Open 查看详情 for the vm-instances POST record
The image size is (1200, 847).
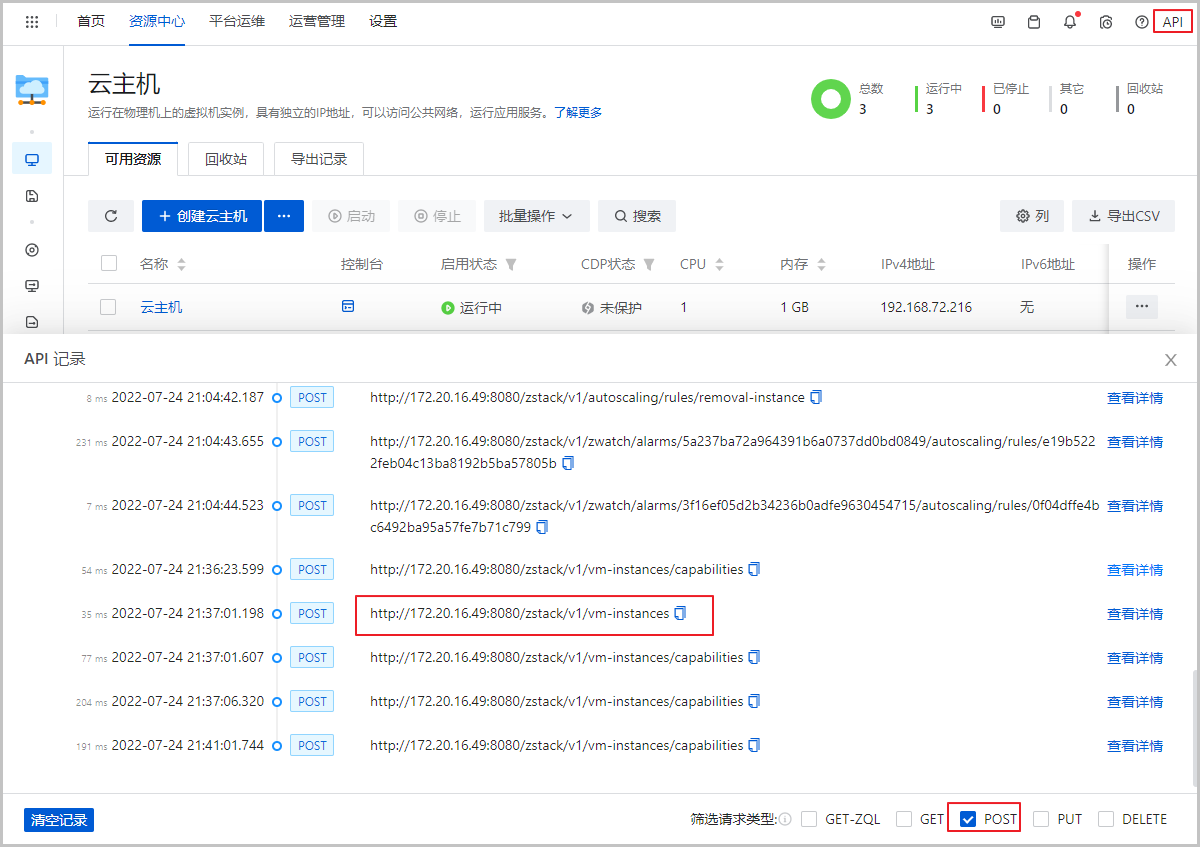click(1135, 613)
